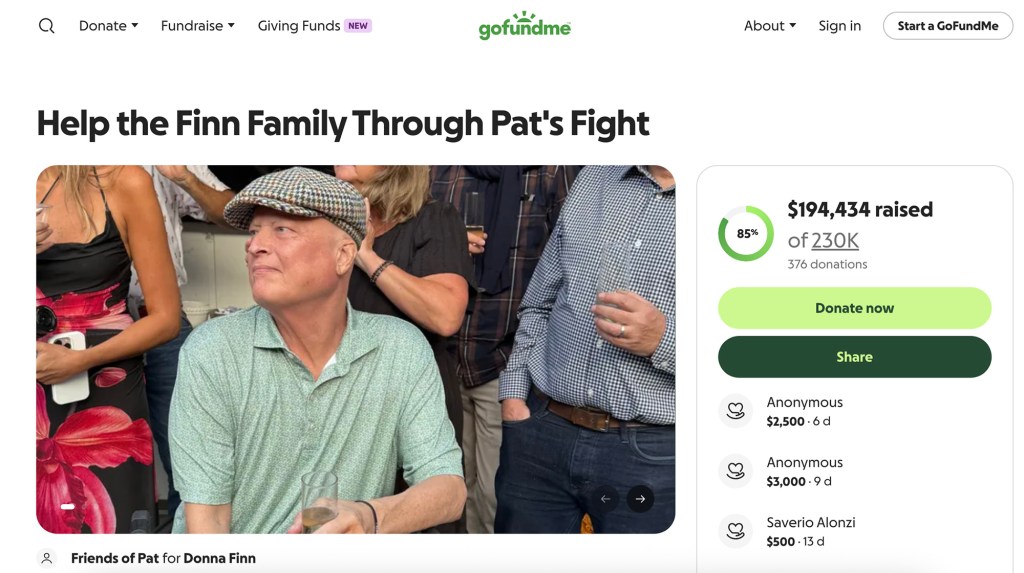Click heart-hand icon beside $2,500 donation
The width and height of the screenshot is (1024, 573).
736,411
